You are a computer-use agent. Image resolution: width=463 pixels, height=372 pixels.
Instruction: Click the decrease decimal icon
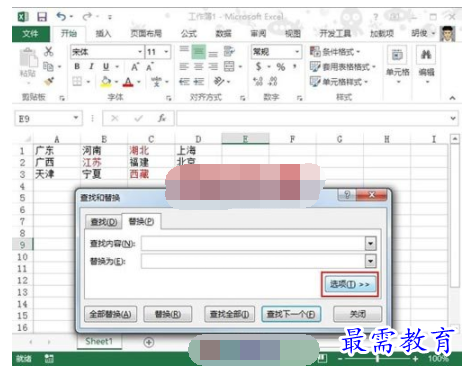click(273, 81)
